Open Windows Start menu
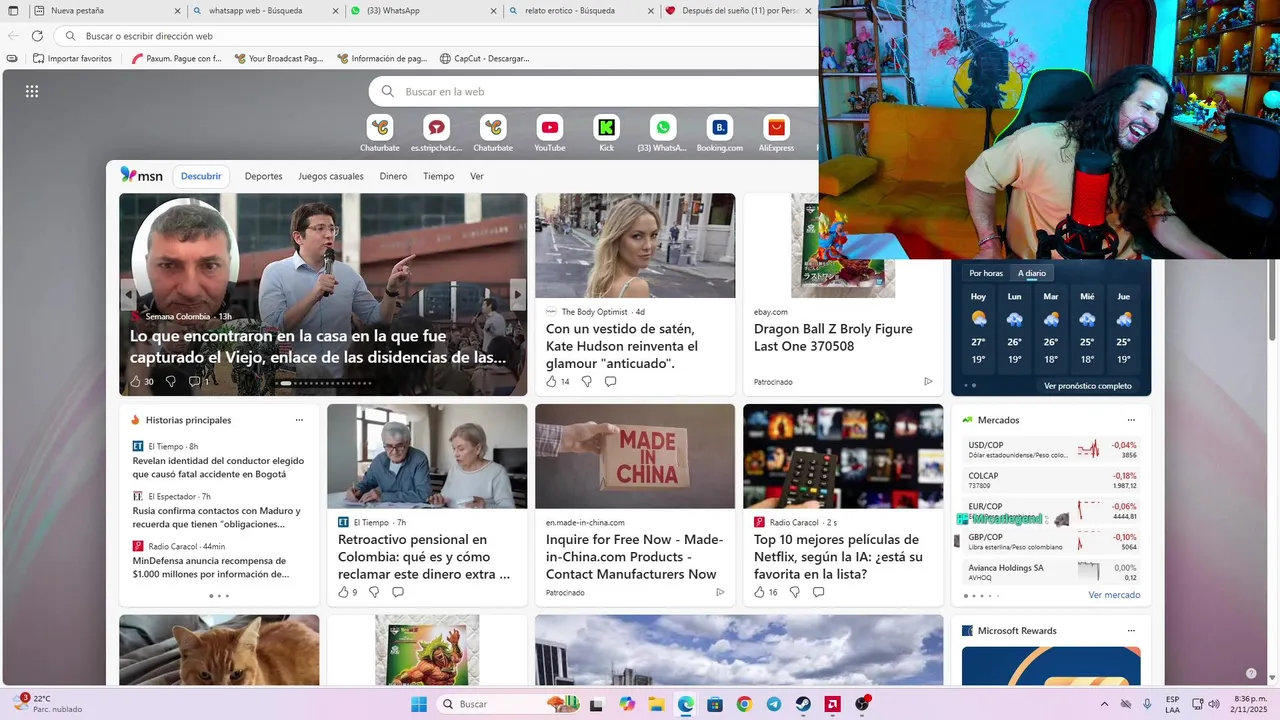The image size is (1280, 720). (x=419, y=704)
